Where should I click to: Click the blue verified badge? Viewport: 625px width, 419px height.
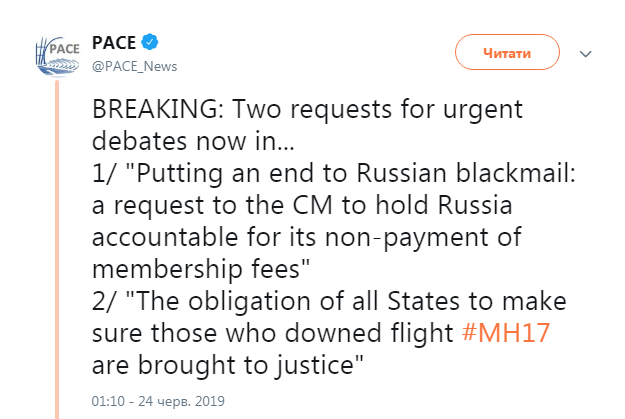click(x=150, y=43)
